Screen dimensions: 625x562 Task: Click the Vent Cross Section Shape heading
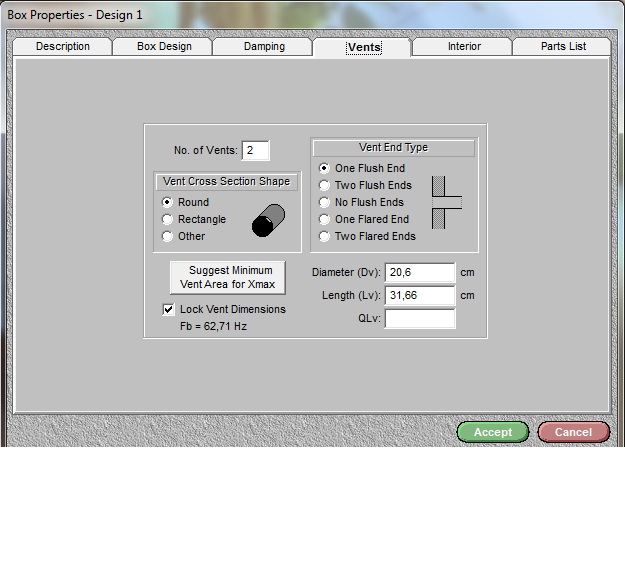click(x=226, y=182)
